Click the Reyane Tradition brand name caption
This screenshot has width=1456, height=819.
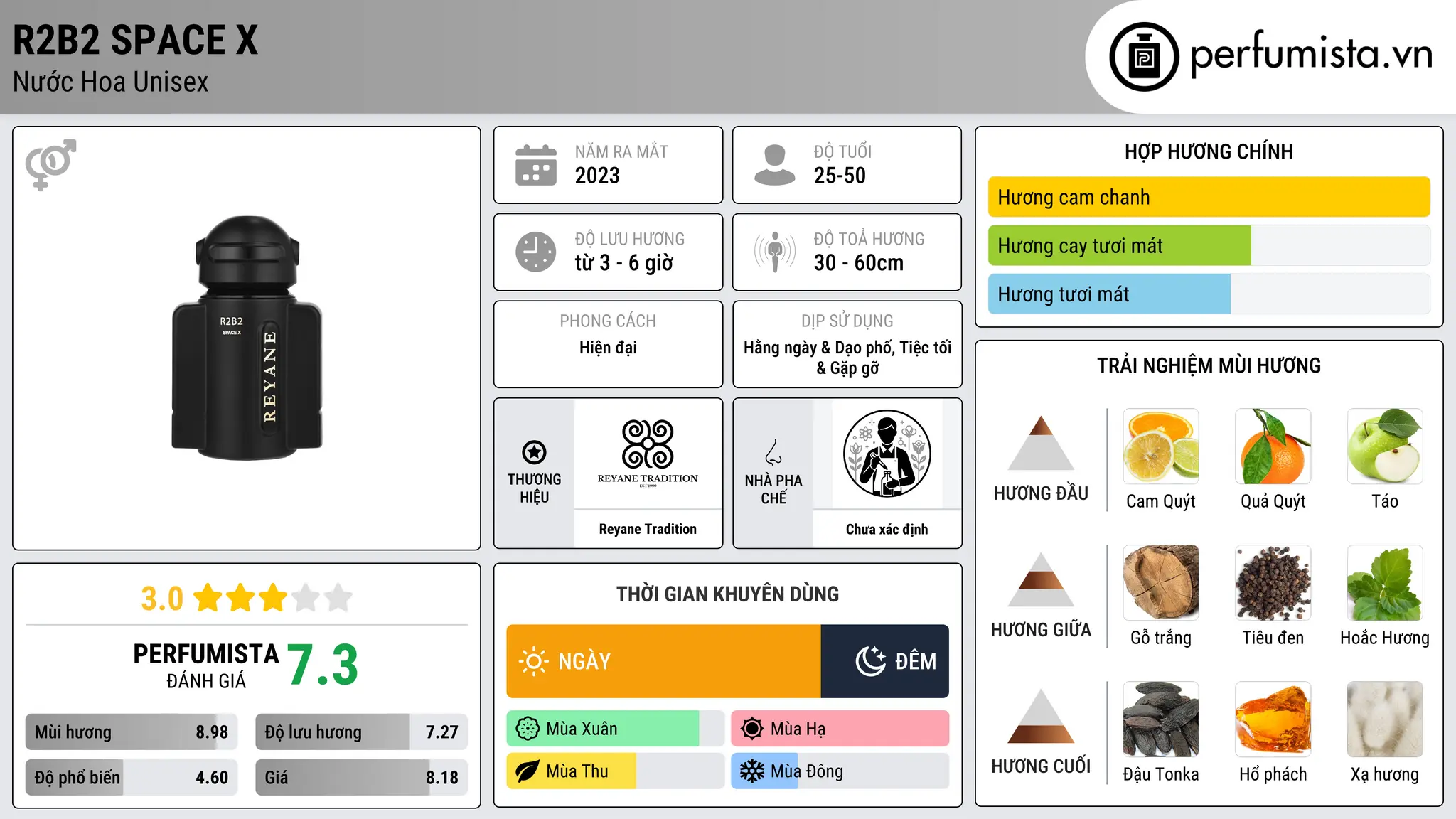[x=648, y=529]
